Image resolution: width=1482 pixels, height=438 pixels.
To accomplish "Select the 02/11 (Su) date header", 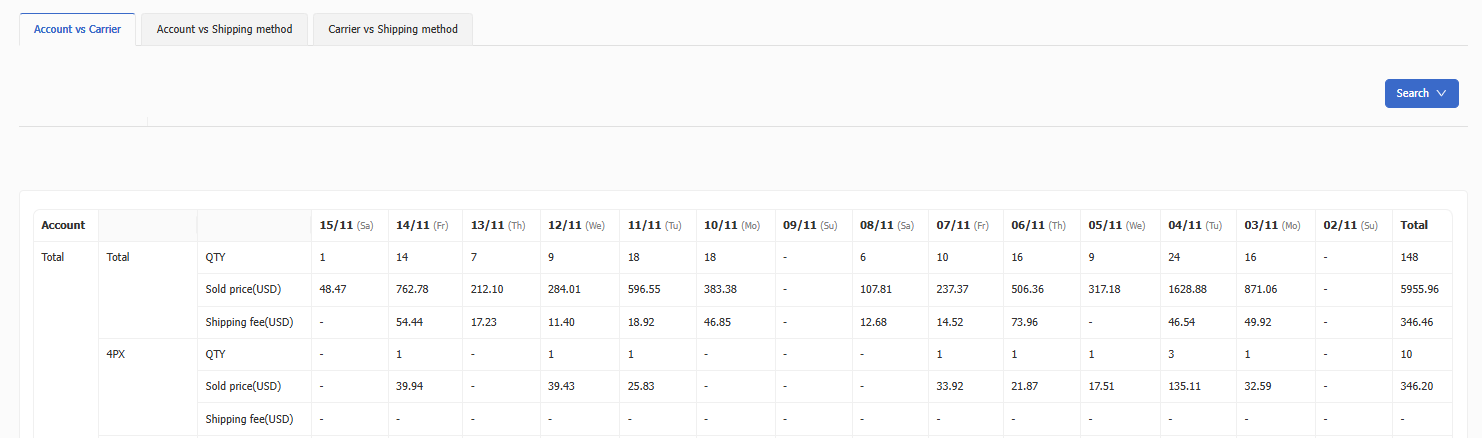I will pyautogui.click(x=1350, y=225).
